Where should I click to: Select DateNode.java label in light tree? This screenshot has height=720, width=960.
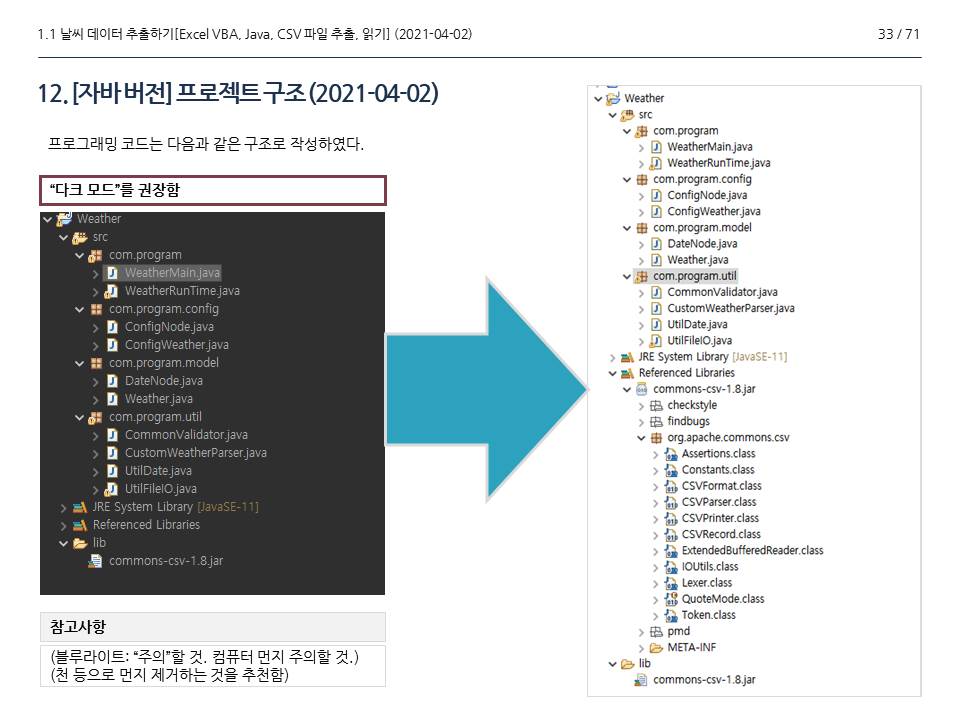tap(702, 244)
